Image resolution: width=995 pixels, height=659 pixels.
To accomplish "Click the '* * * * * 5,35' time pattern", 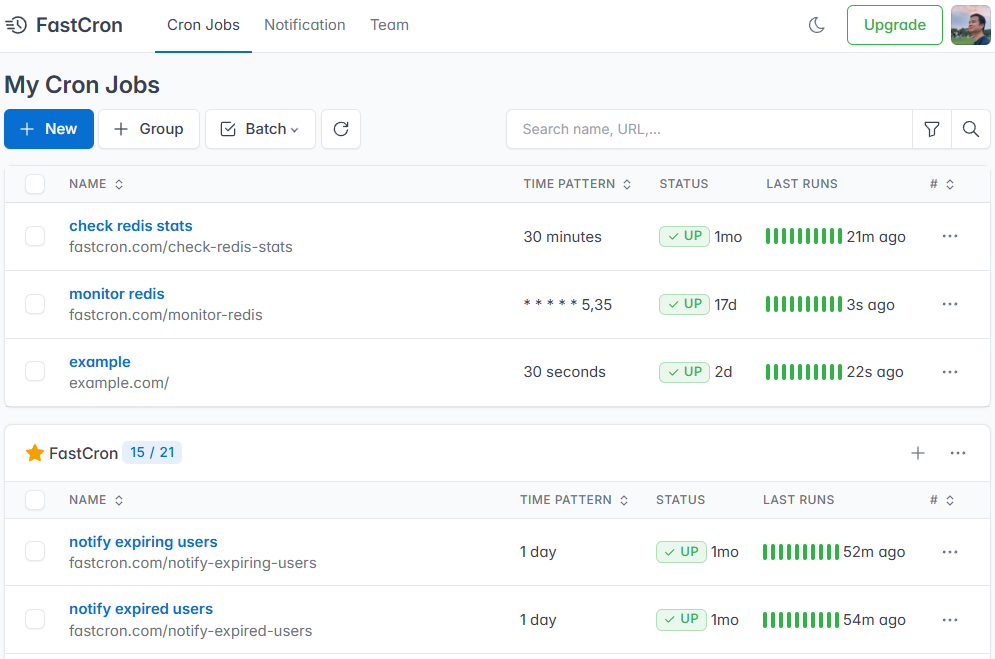I will tap(568, 304).
